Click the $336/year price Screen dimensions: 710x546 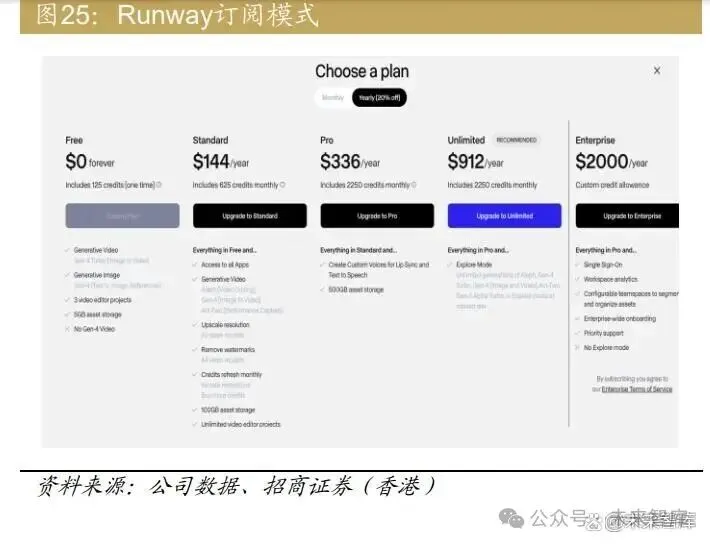350,162
